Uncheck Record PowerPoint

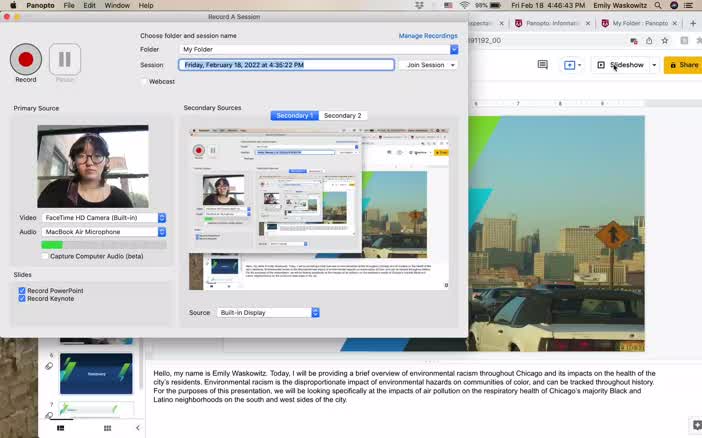click(22, 291)
